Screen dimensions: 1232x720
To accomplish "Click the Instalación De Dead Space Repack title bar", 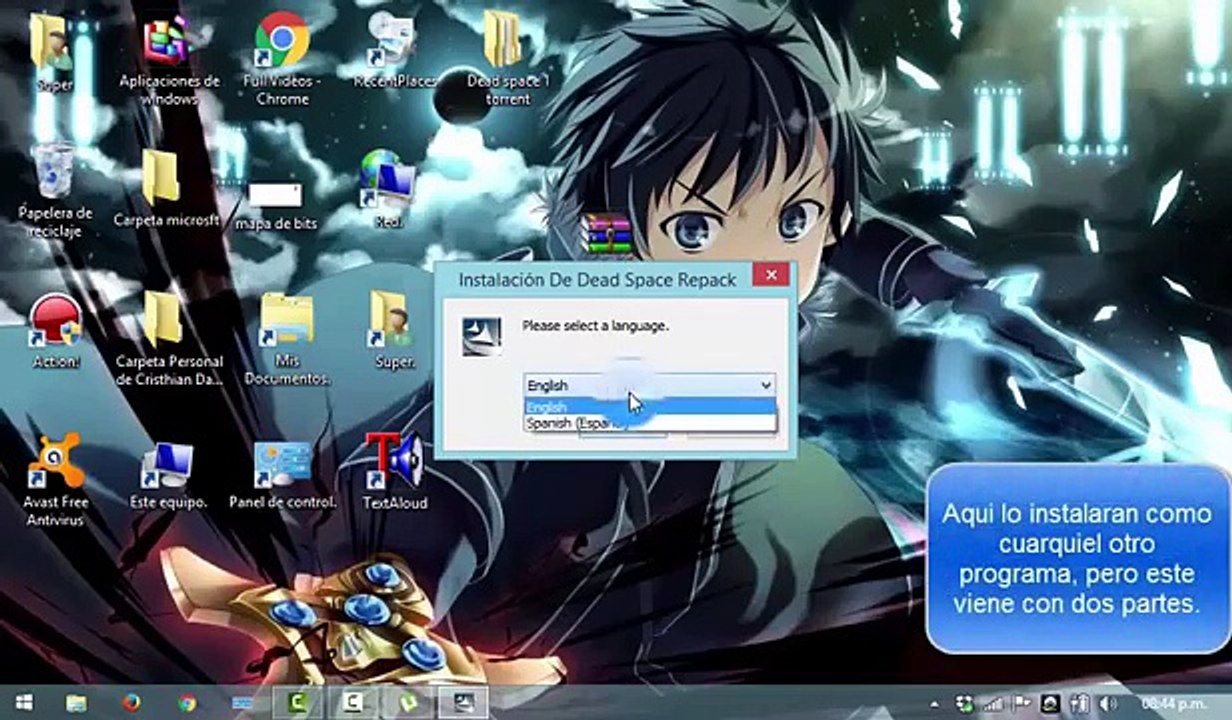I will tap(597, 279).
